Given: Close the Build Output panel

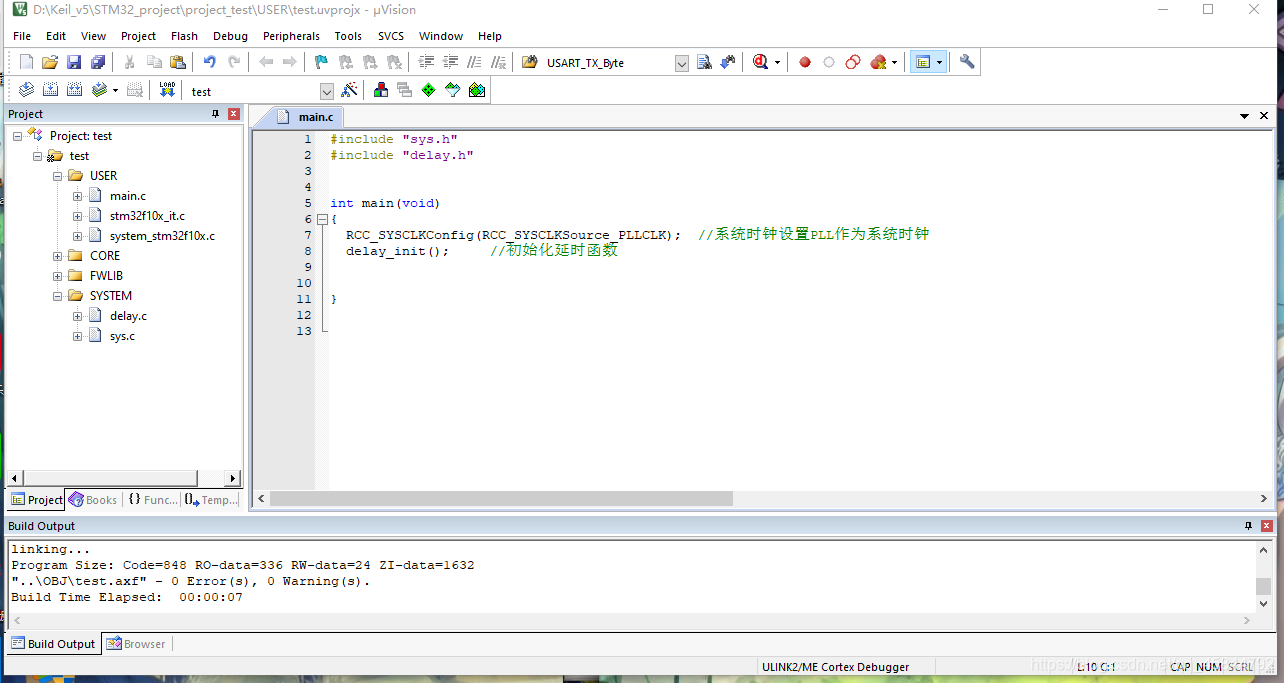Looking at the screenshot, I should coord(1267,526).
